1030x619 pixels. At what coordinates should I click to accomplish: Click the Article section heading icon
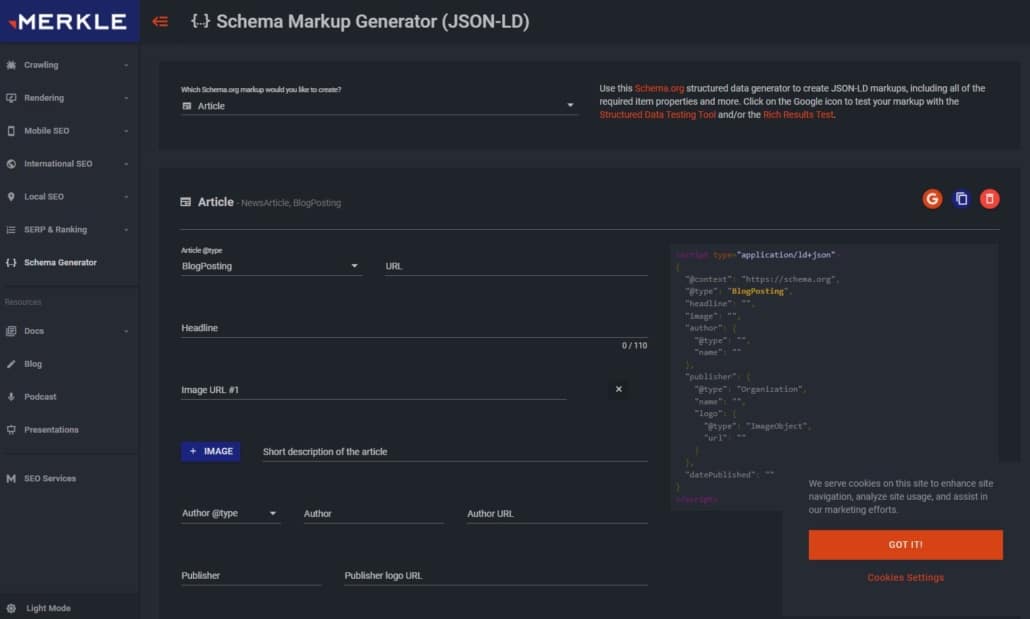[x=186, y=202]
